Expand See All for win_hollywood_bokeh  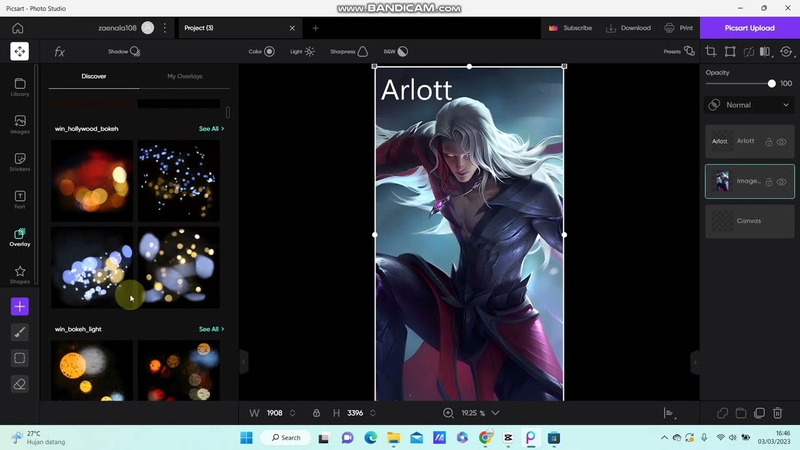point(210,129)
